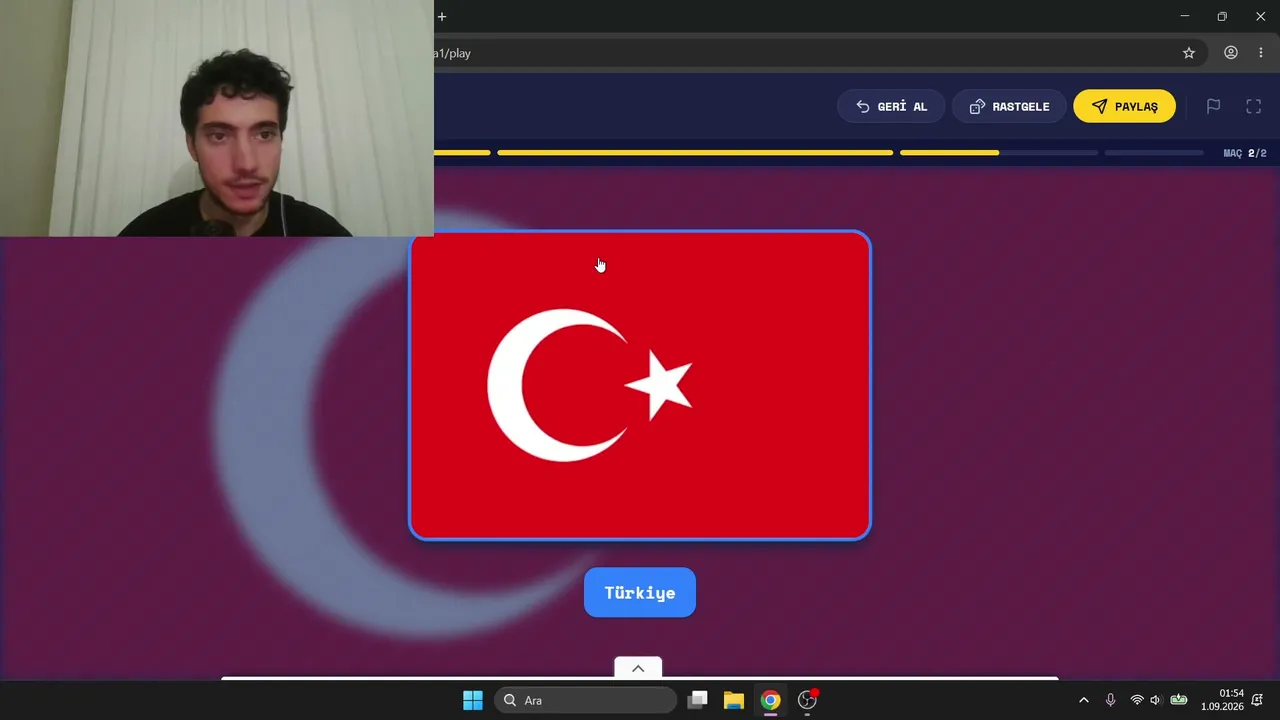Expand the bottom panel chevron

coord(638,668)
